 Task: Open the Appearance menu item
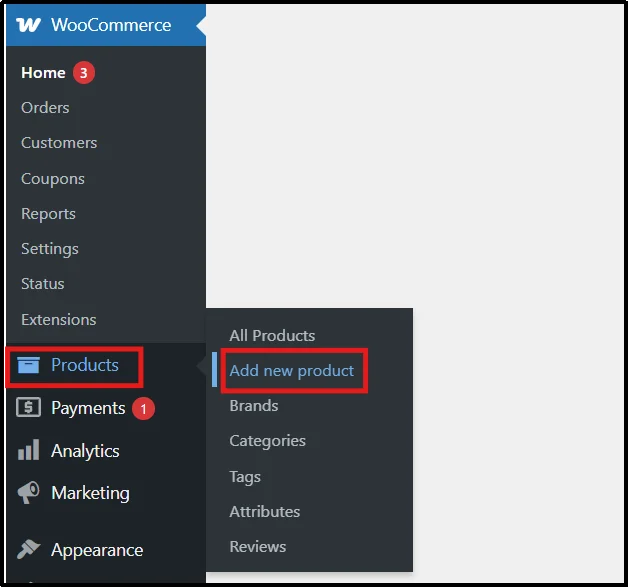point(97,550)
